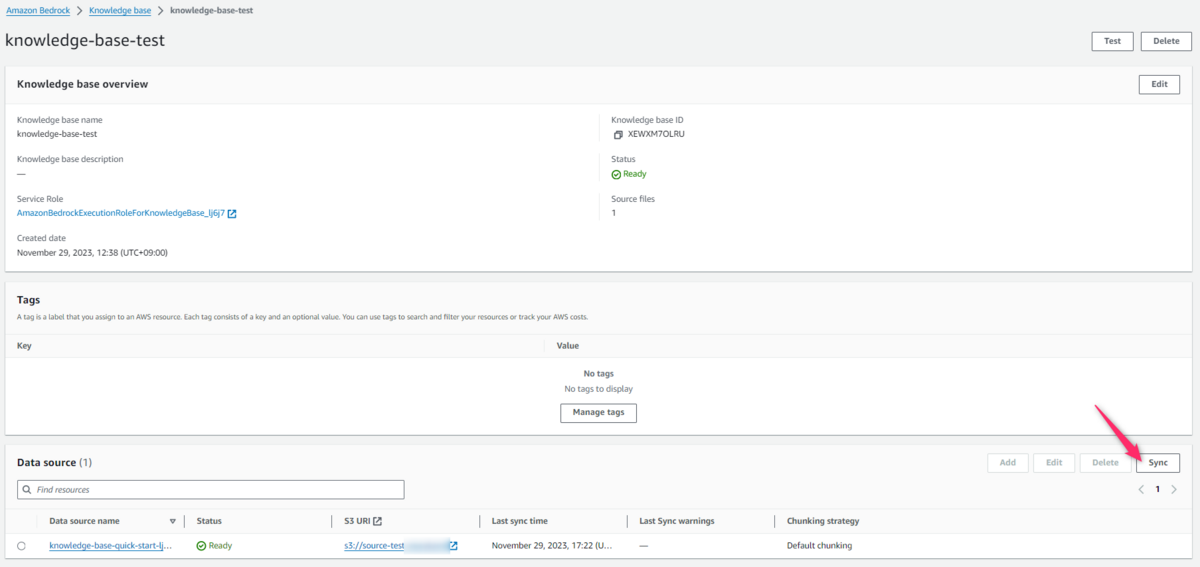Click the Source files count value 1

[613, 213]
